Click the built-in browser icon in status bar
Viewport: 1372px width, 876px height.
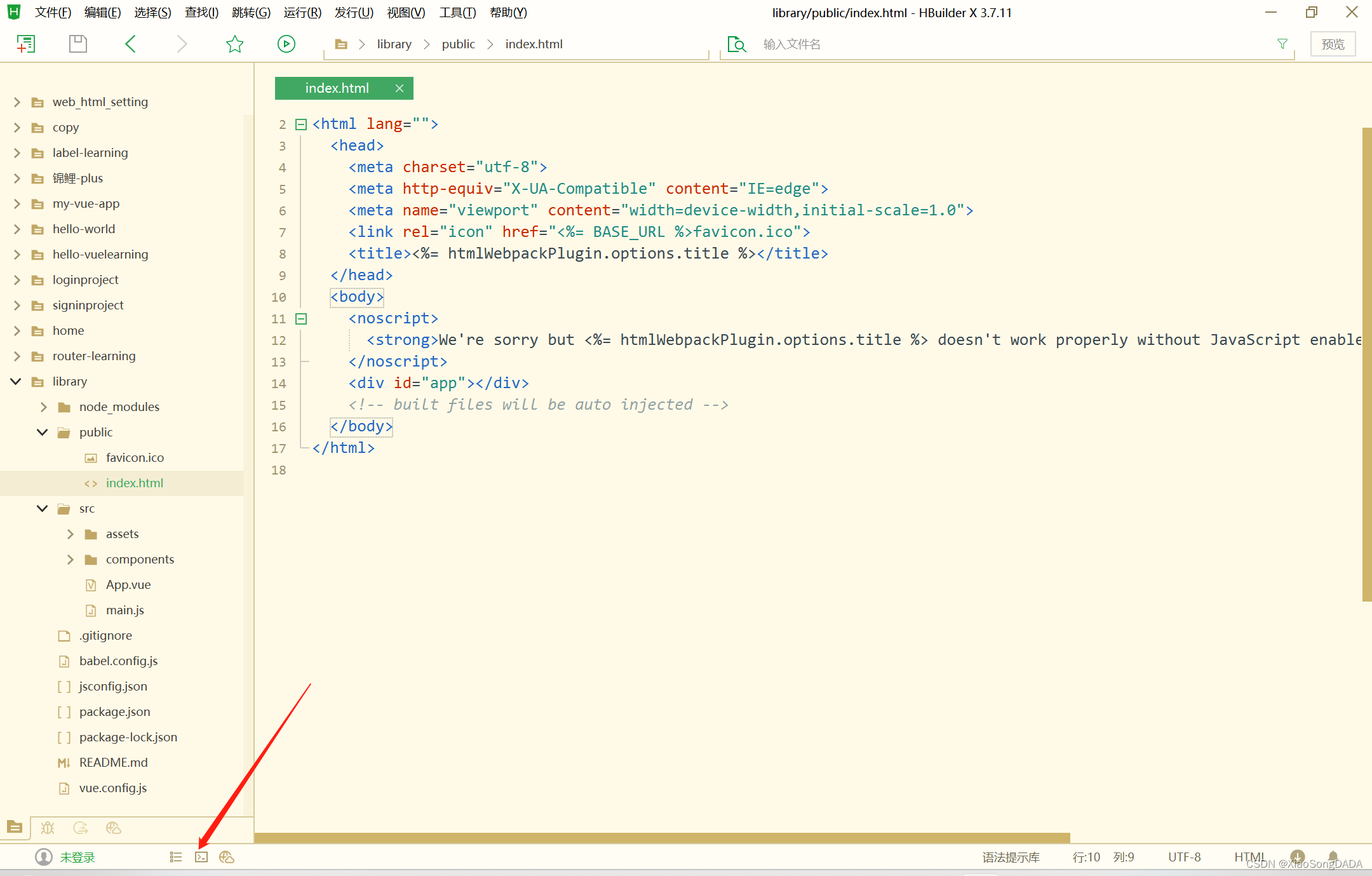point(227,857)
